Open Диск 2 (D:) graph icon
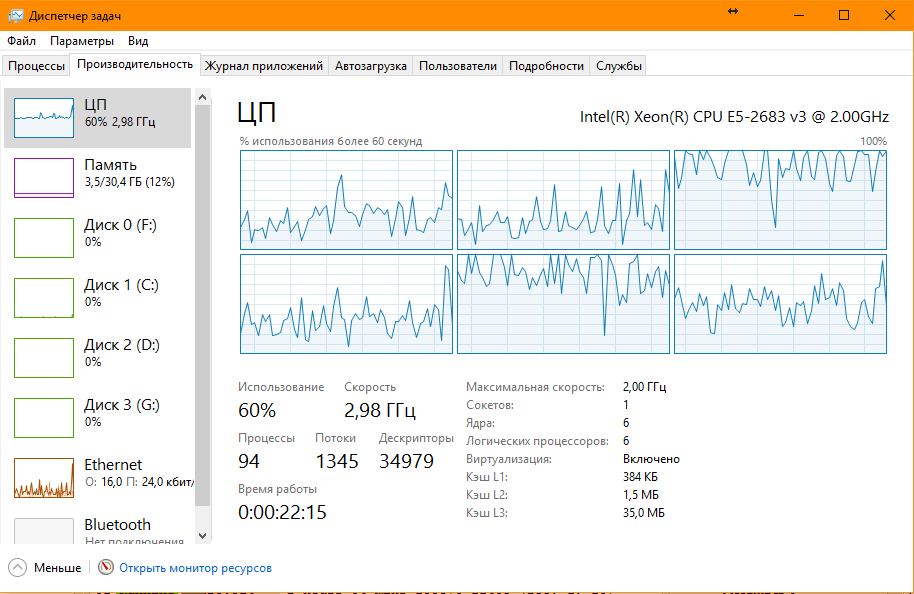The height and width of the screenshot is (594, 914). click(44, 358)
